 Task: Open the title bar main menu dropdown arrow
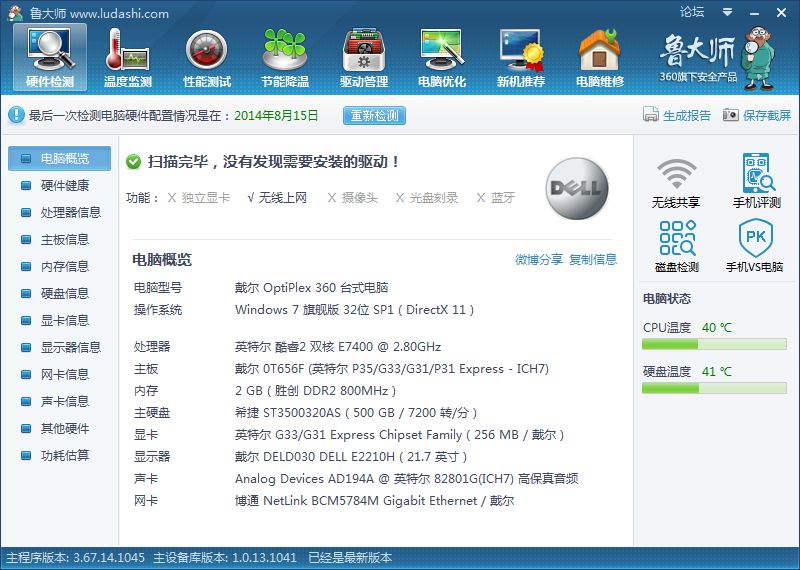point(726,13)
